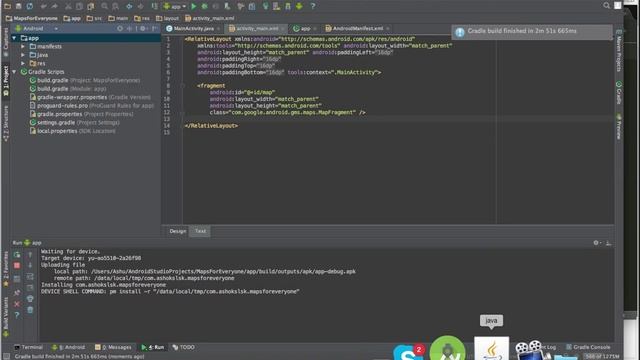
Task: Click the Search Everywhere magnifier icon
Action: (607, 5)
